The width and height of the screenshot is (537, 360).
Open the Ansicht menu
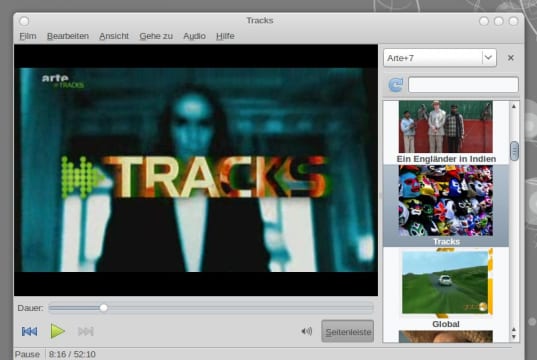coord(114,36)
